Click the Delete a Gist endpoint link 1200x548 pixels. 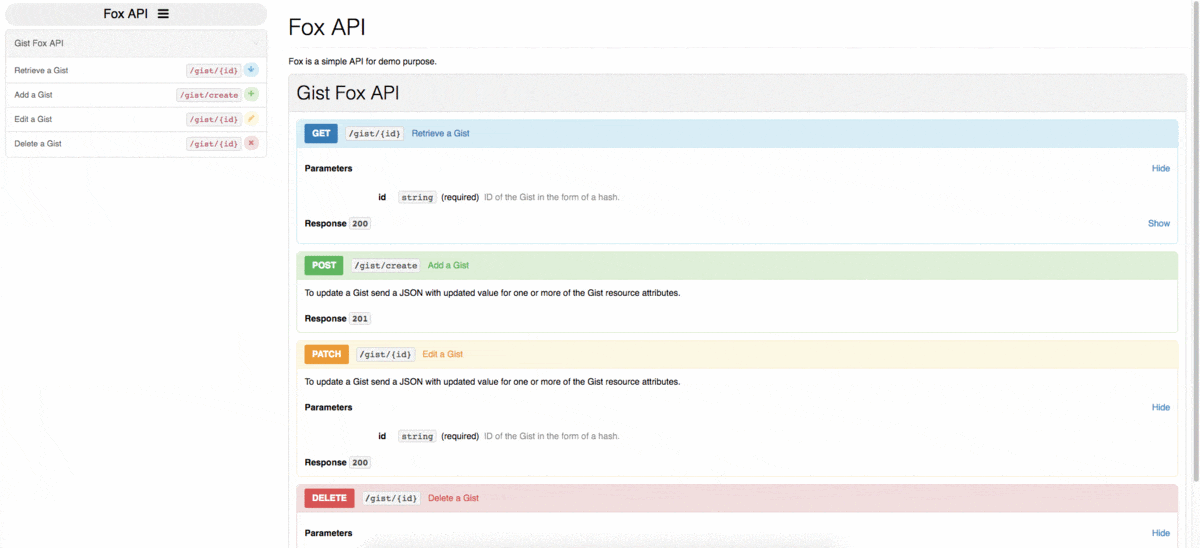pyautogui.click(x=453, y=498)
